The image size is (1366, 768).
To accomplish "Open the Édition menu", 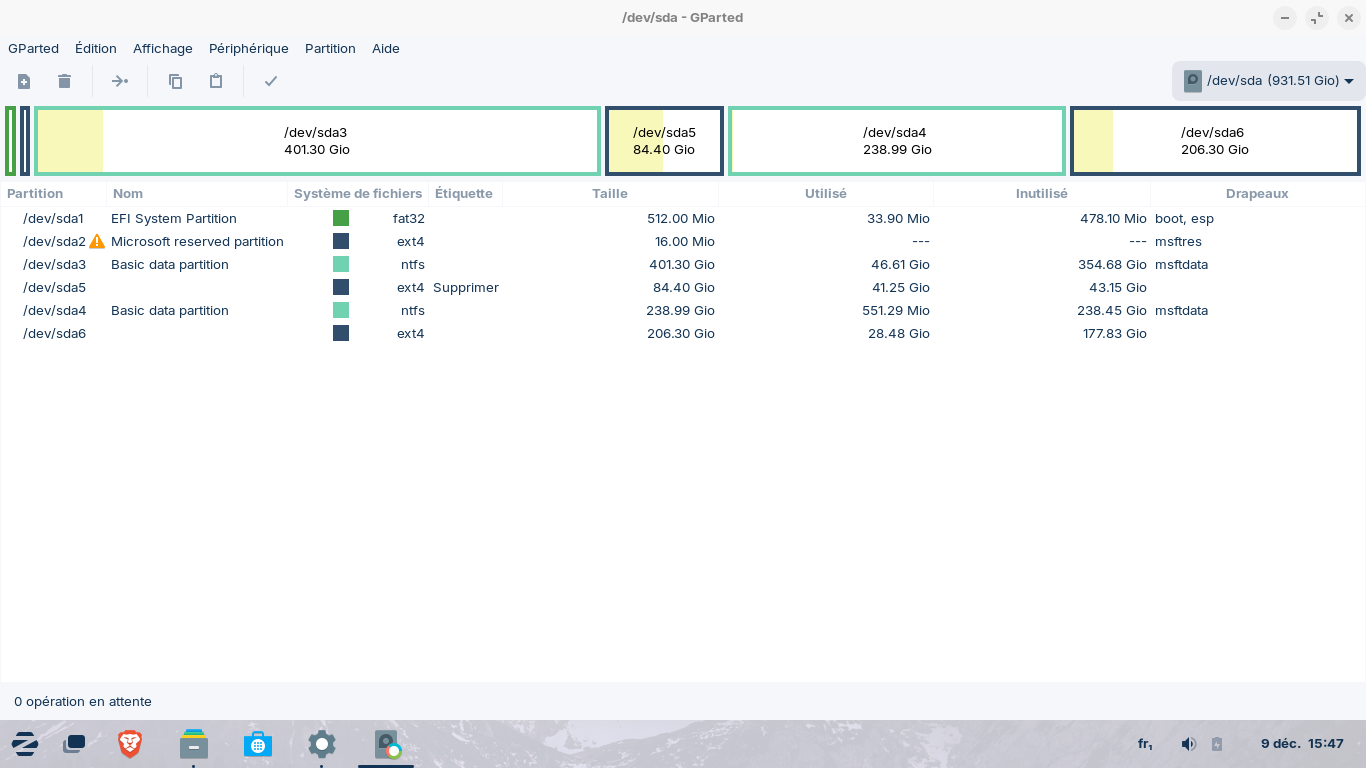I will 96,48.
